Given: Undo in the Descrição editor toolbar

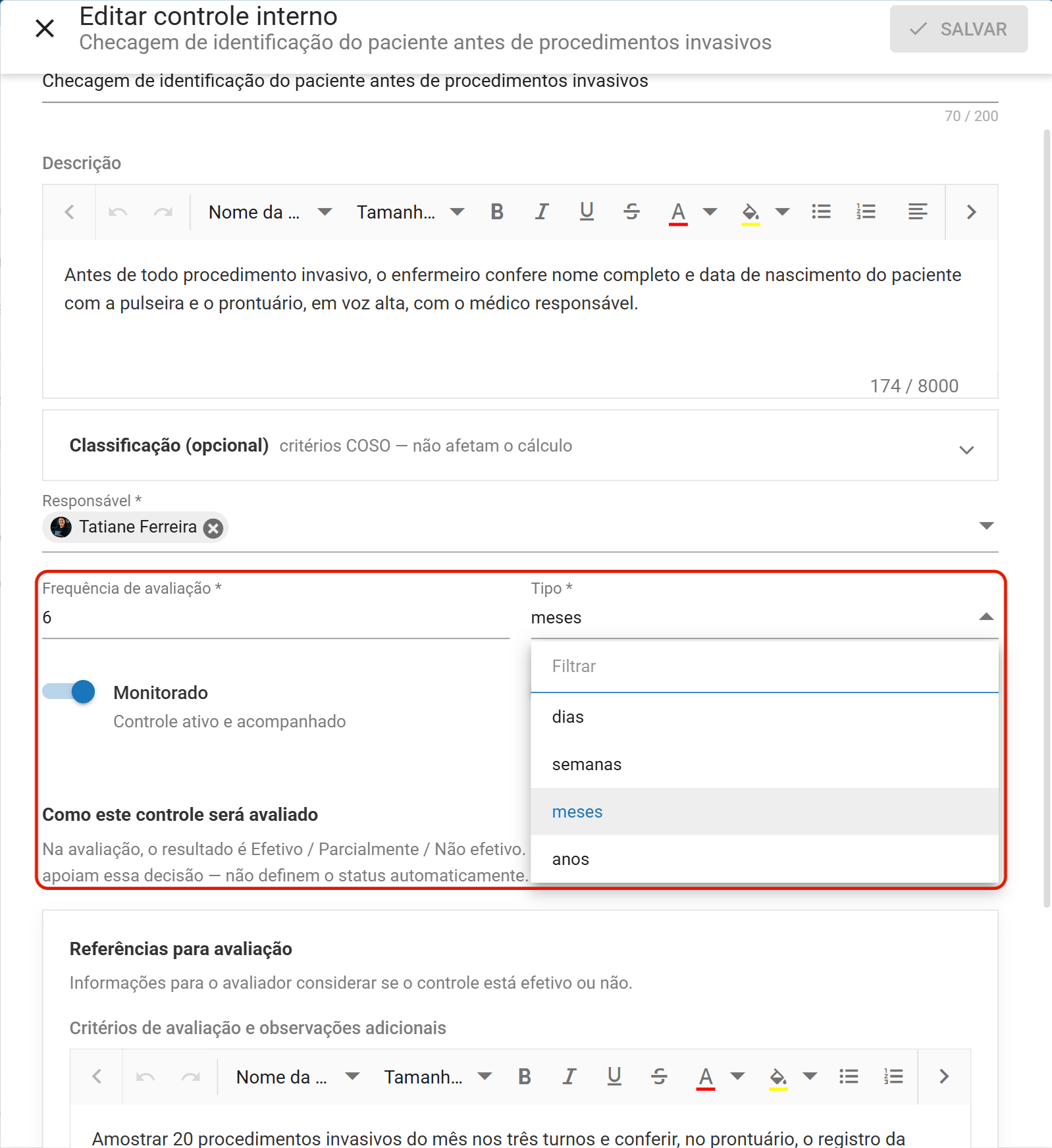Looking at the screenshot, I should click(118, 212).
